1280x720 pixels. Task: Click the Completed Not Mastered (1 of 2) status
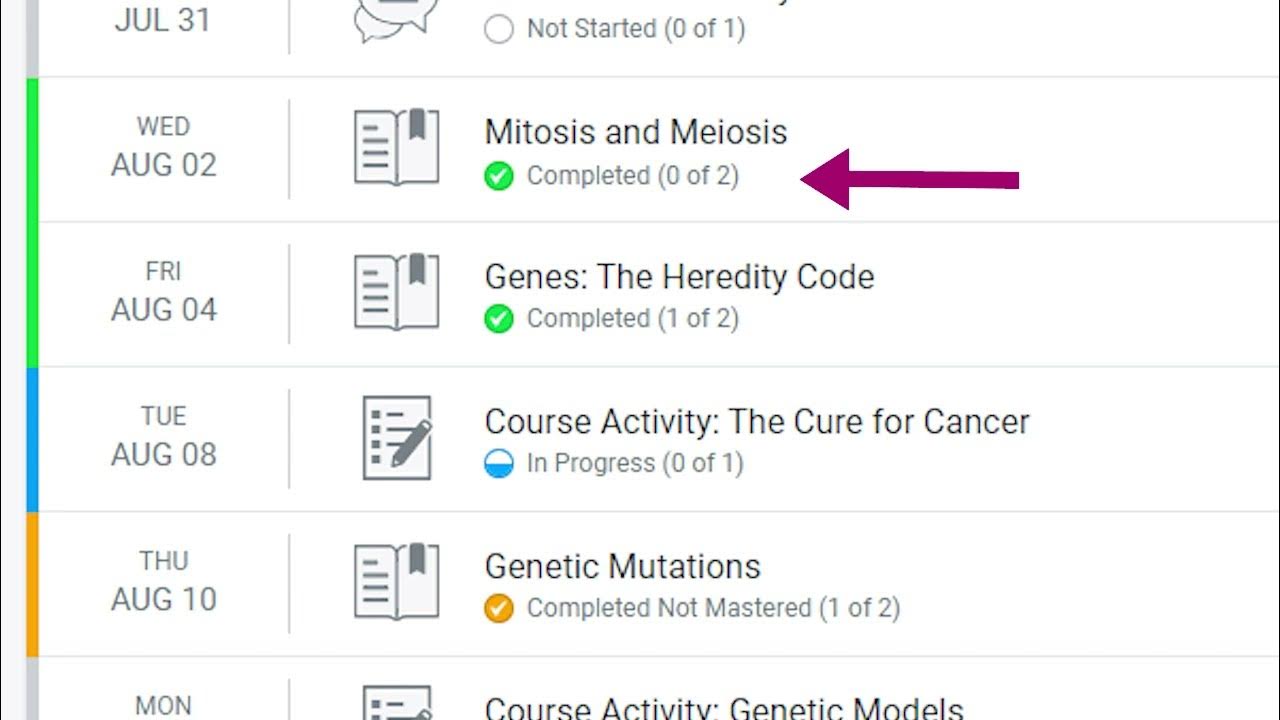click(713, 608)
